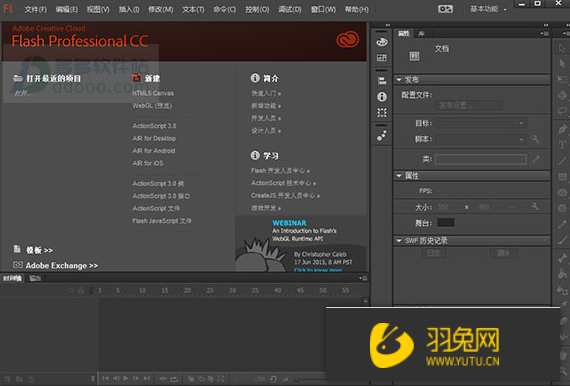Click the wrench beside the 脚本 dropdown
The width and height of the screenshot is (570, 386).
point(535,139)
